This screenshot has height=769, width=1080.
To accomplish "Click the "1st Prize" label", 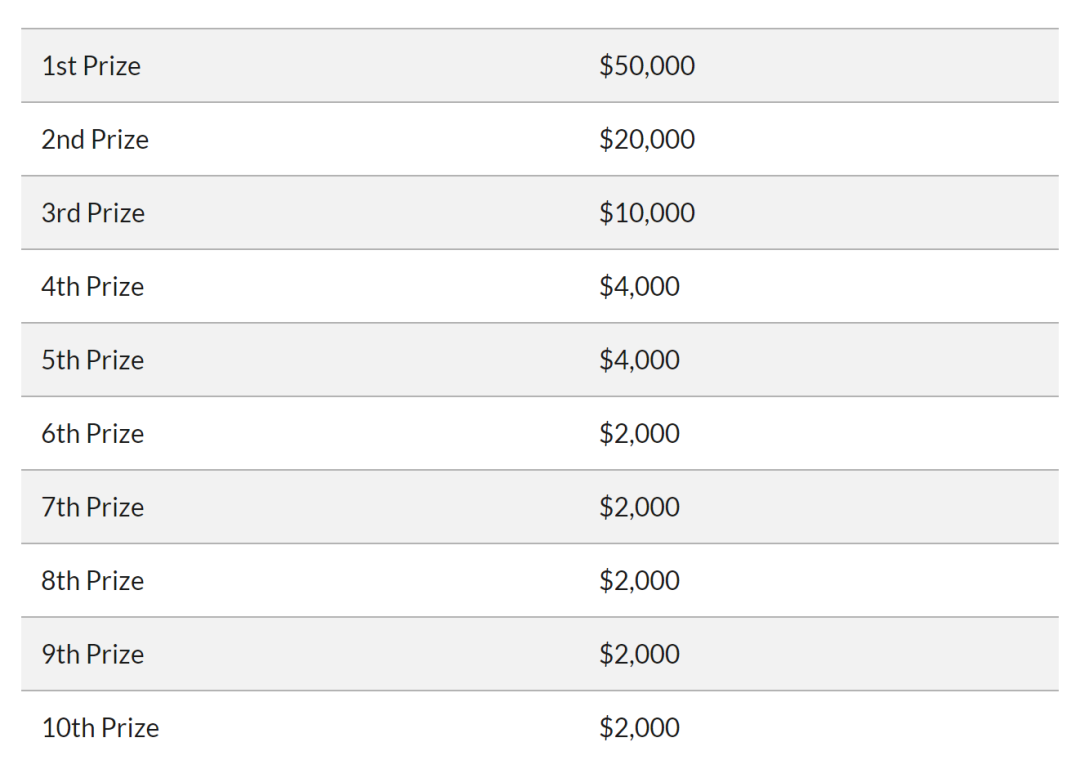I will pyautogui.click(x=91, y=66).
